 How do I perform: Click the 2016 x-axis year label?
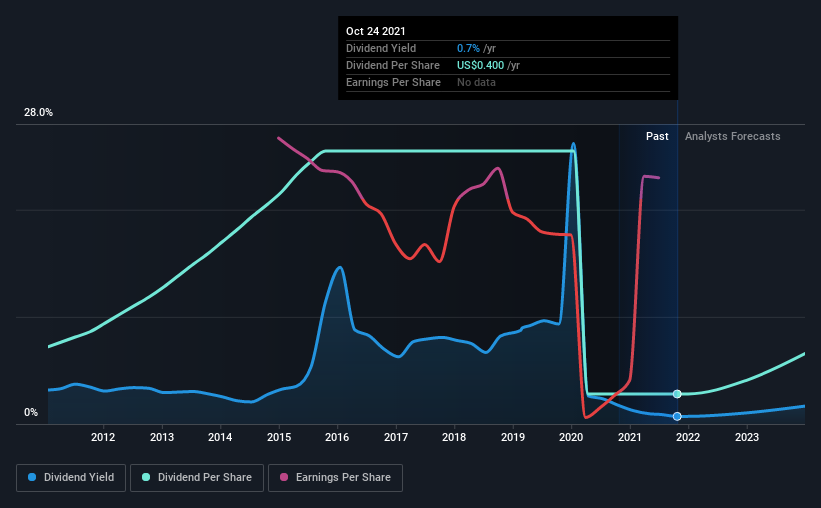[338, 437]
